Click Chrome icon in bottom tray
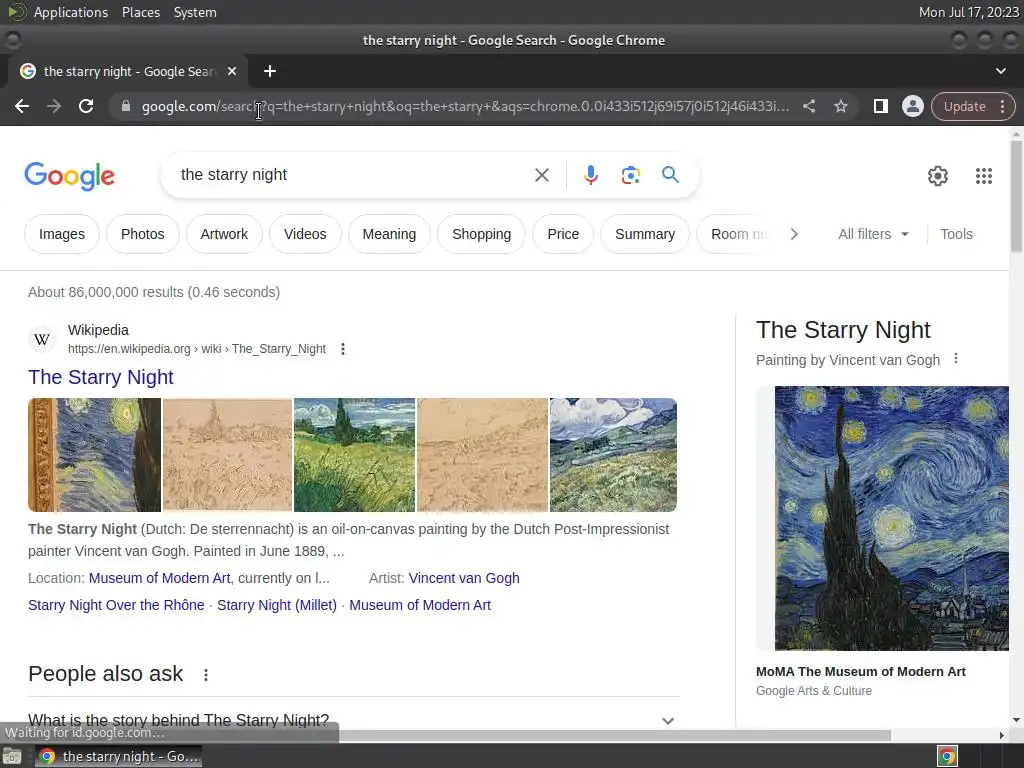The width and height of the screenshot is (1024, 768). tap(947, 757)
